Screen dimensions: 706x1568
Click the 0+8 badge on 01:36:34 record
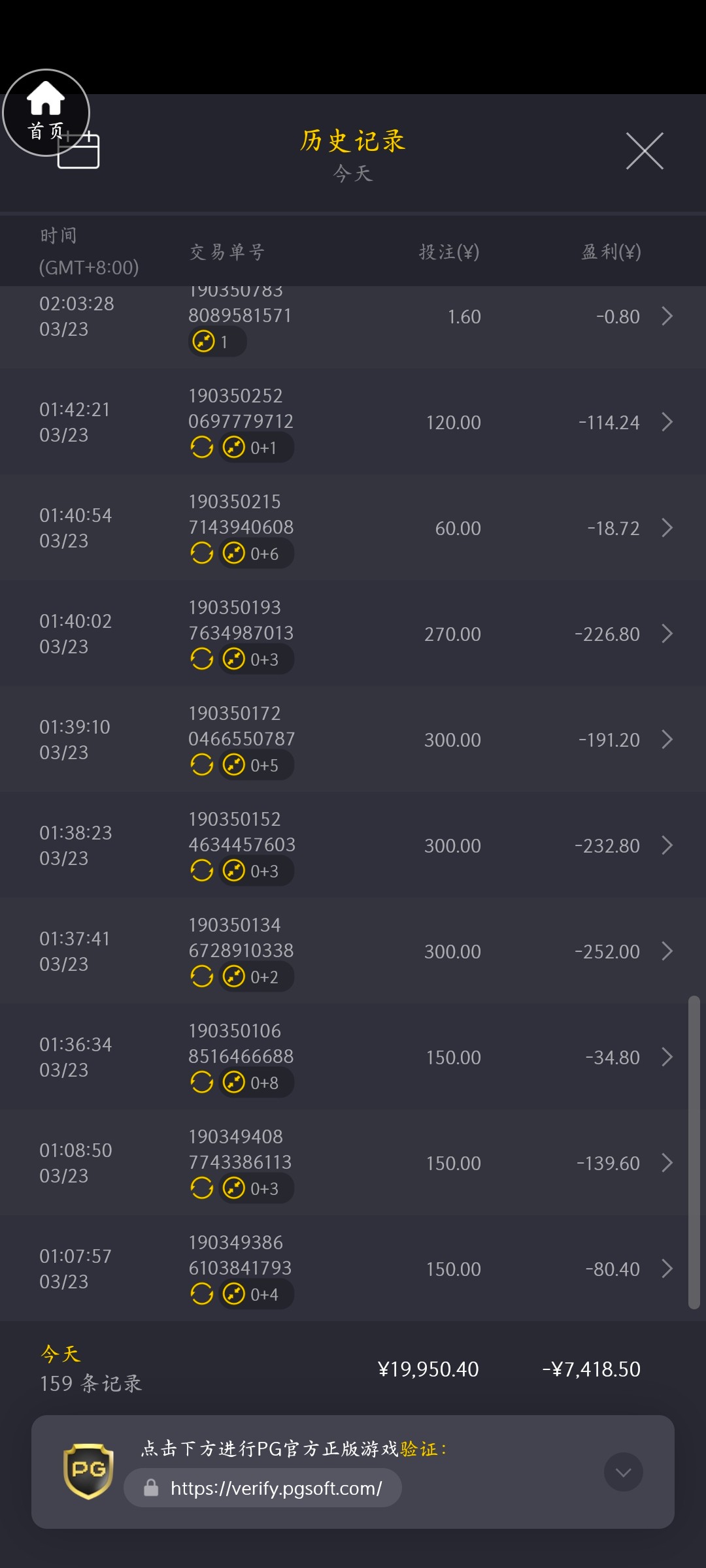(x=256, y=1083)
